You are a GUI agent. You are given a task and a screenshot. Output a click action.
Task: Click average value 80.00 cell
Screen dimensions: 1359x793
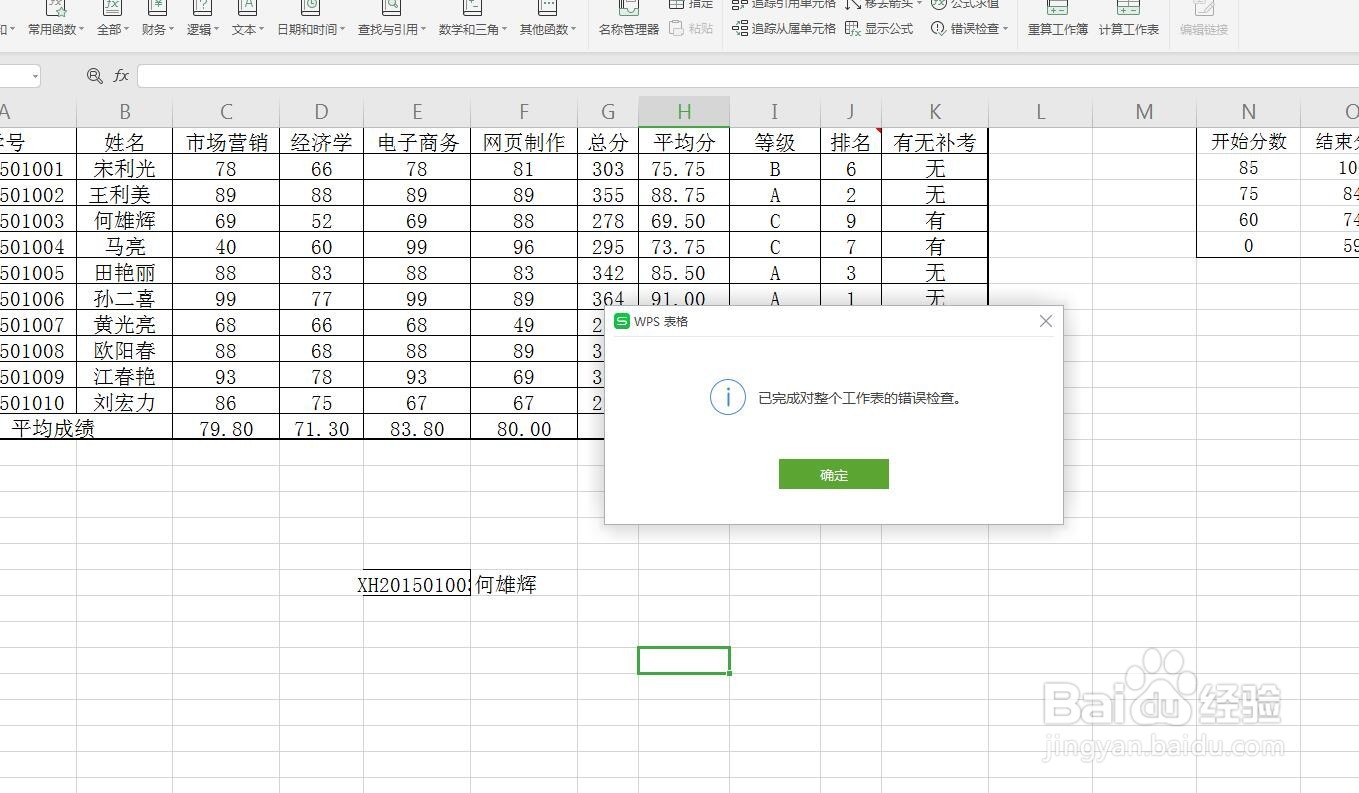point(524,429)
